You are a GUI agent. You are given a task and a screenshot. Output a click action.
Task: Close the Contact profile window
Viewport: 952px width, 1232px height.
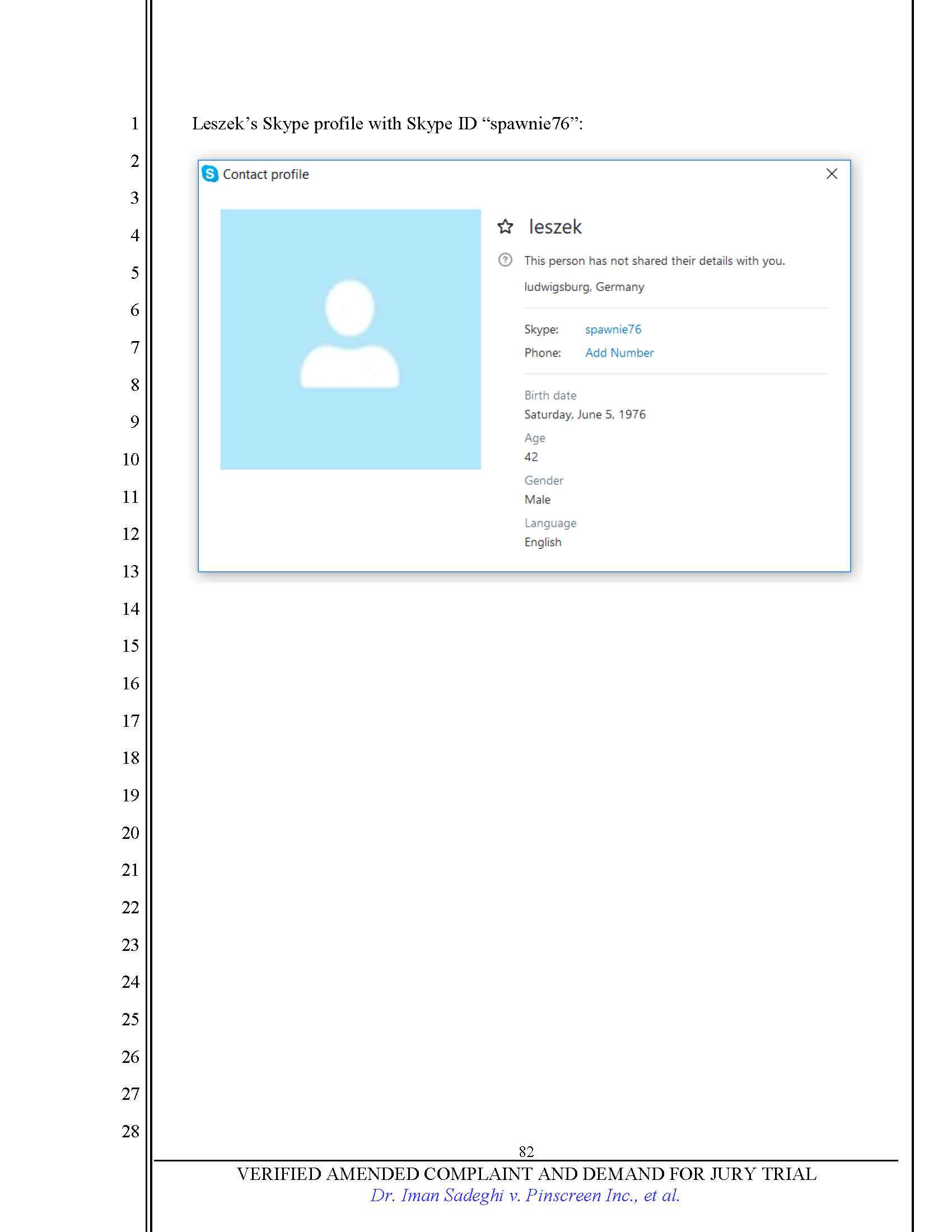(831, 174)
